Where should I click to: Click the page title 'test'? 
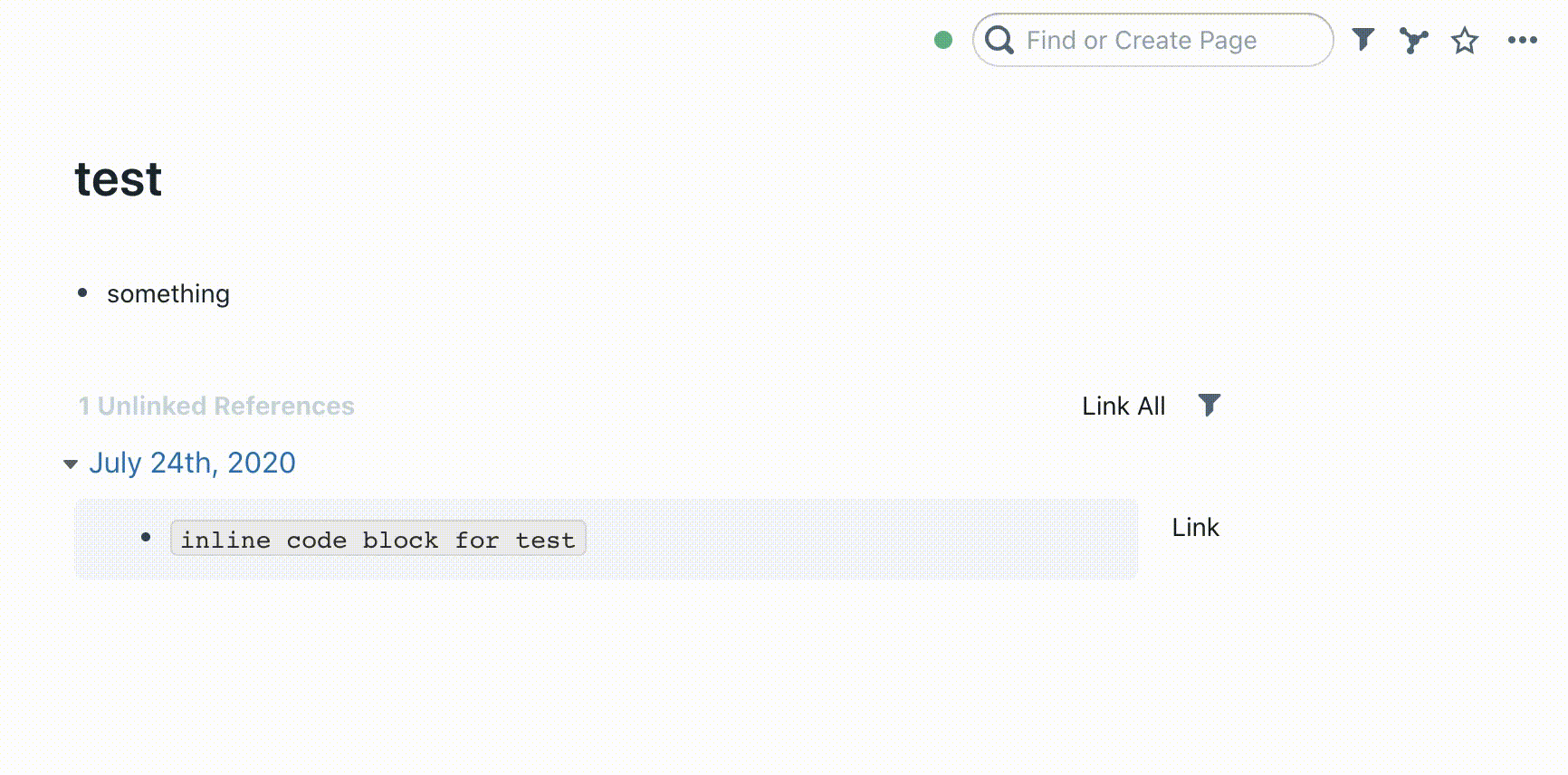click(118, 179)
